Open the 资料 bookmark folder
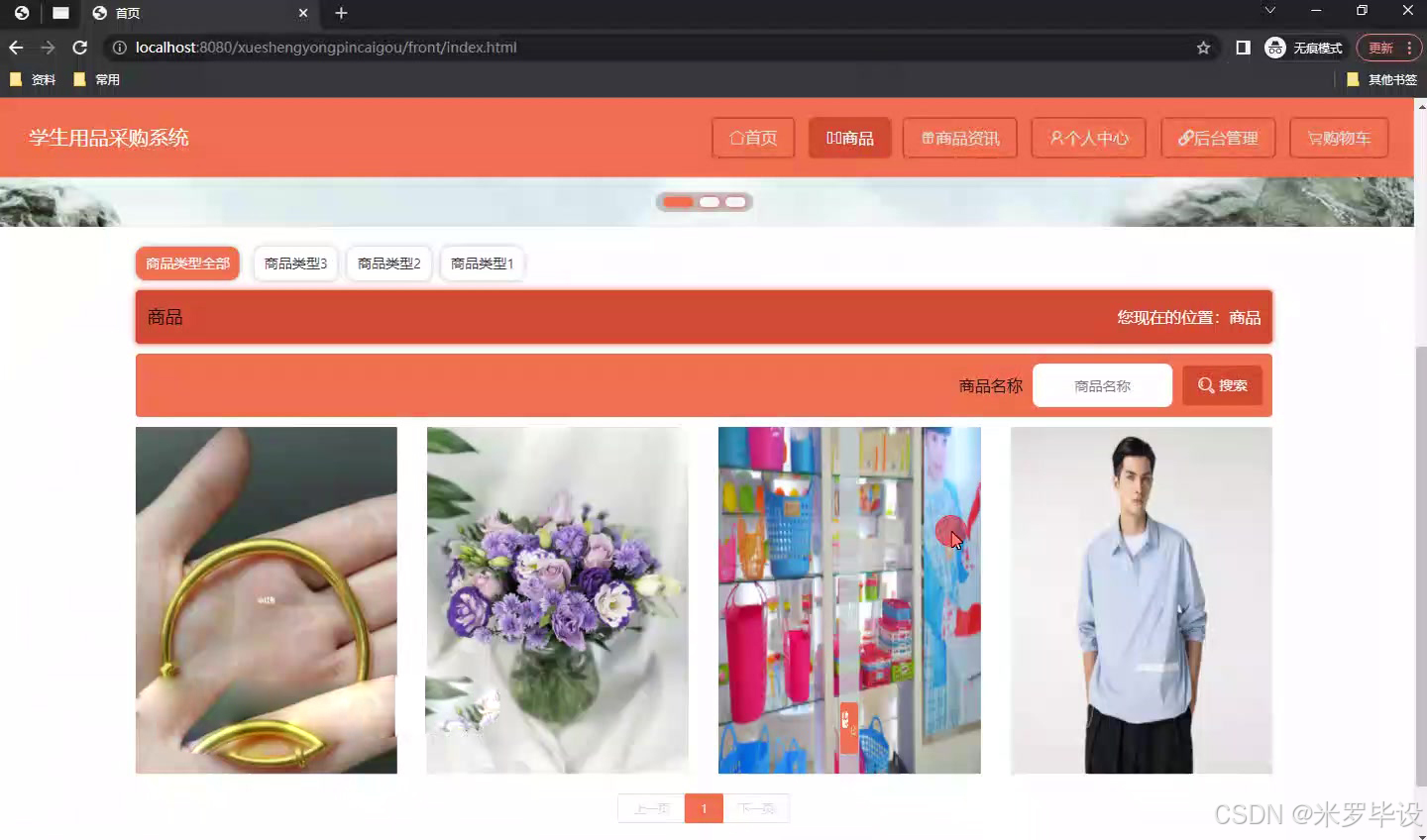Viewport: 1427px width, 840px height. click(x=33, y=80)
